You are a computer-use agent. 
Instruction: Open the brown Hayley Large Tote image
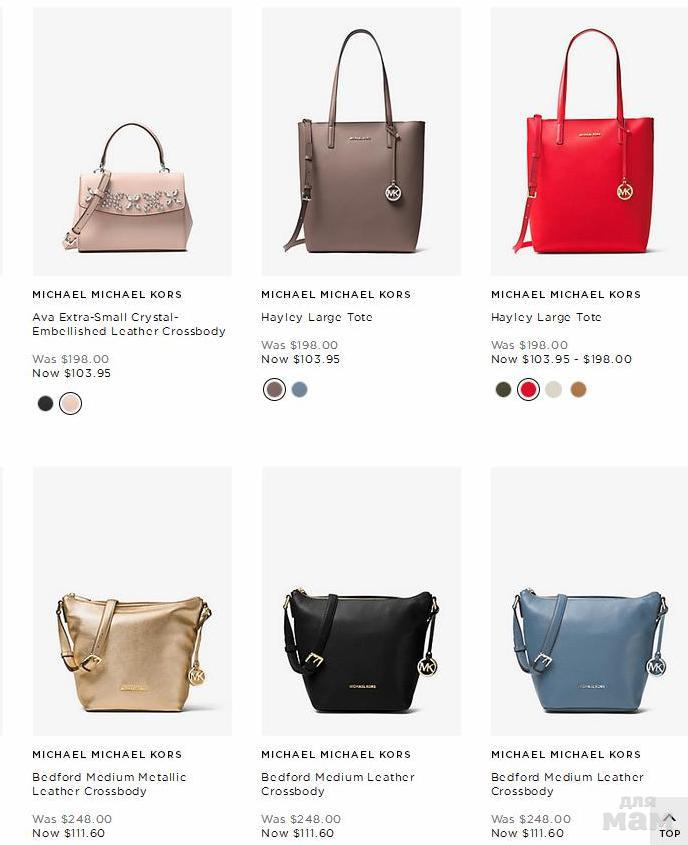pos(361,142)
